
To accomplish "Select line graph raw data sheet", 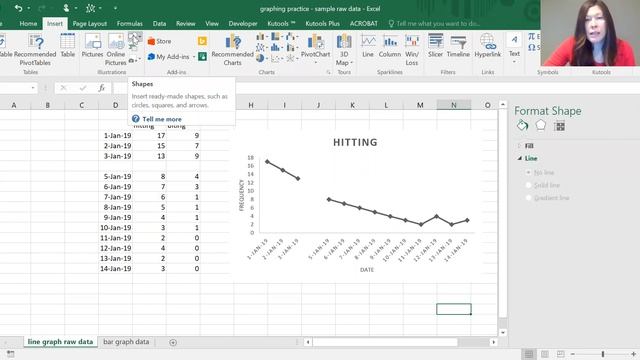I will pos(60,342).
